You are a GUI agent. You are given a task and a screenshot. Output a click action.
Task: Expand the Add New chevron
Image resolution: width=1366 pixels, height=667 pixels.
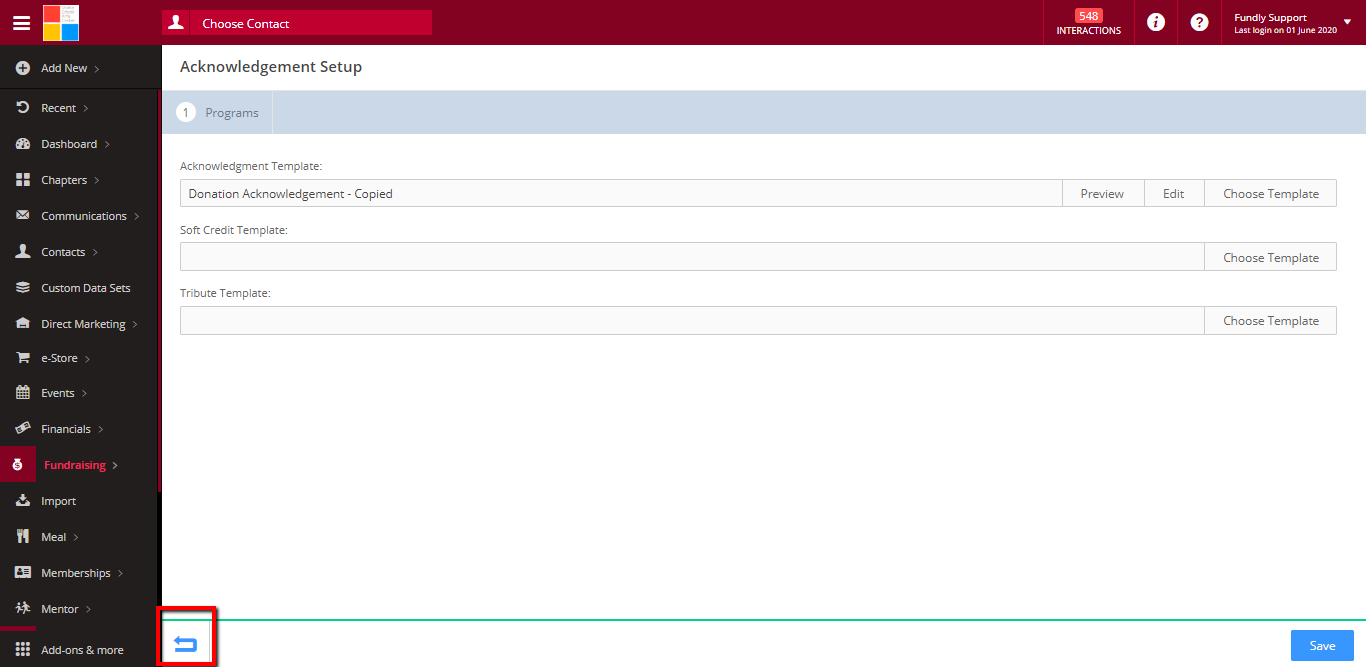click(97, 69)
